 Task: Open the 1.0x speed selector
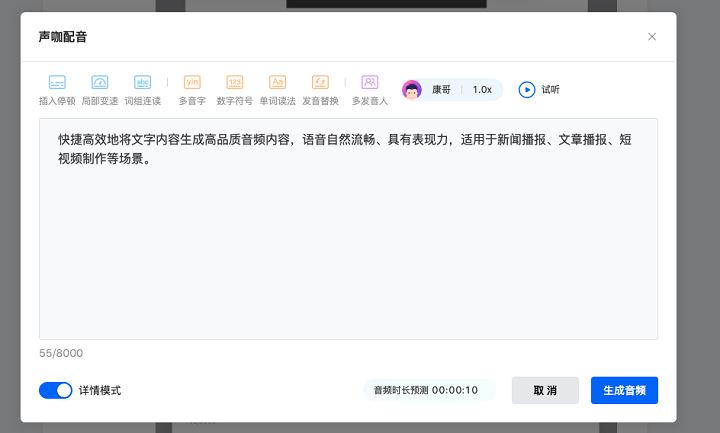482,90
